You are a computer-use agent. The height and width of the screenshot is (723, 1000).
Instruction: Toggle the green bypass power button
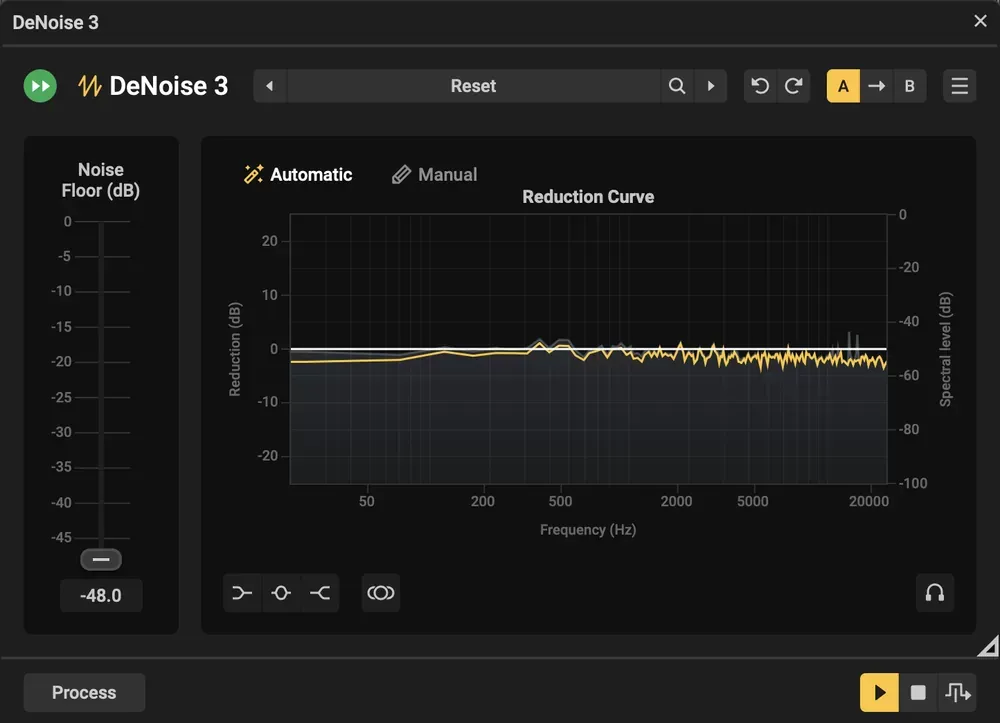click(x=40, y=86)
